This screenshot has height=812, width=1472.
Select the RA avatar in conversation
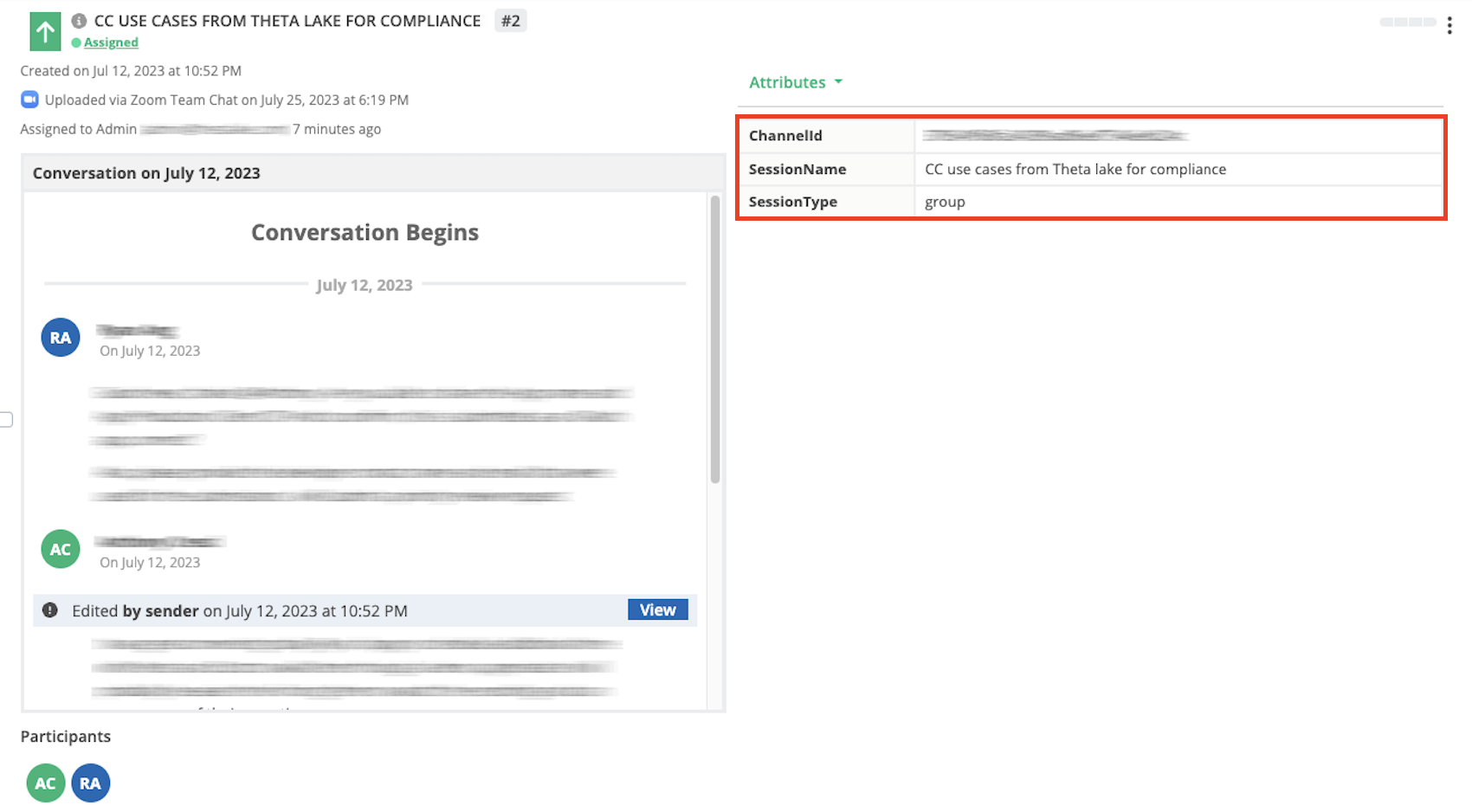click(61, 338)
